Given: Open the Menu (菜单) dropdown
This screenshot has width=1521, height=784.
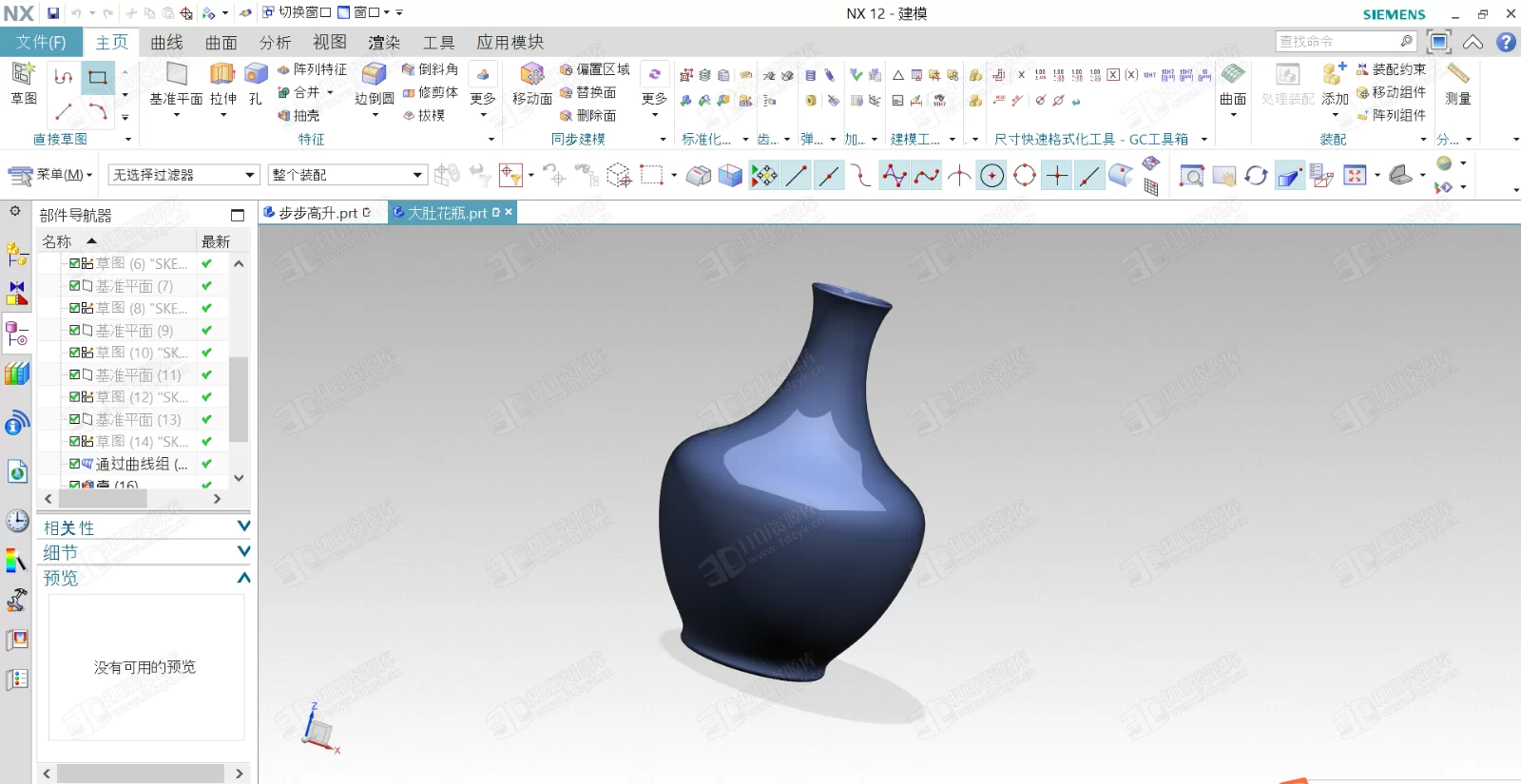Looking at the screenshot, I should (51, 175).
